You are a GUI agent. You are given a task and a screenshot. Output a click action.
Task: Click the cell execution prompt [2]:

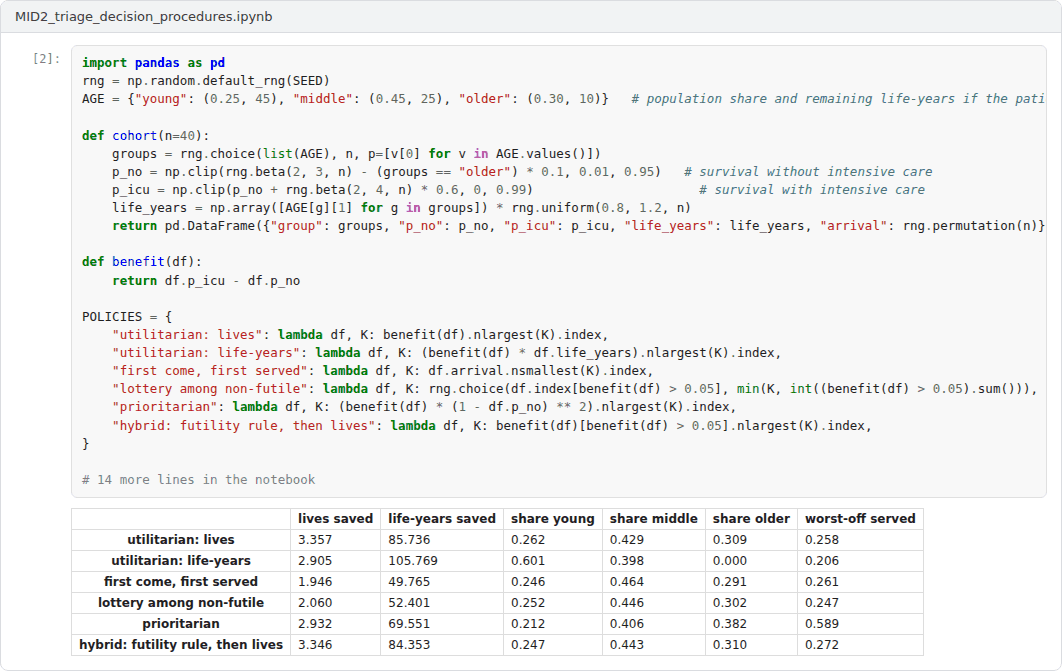[46, 58]
